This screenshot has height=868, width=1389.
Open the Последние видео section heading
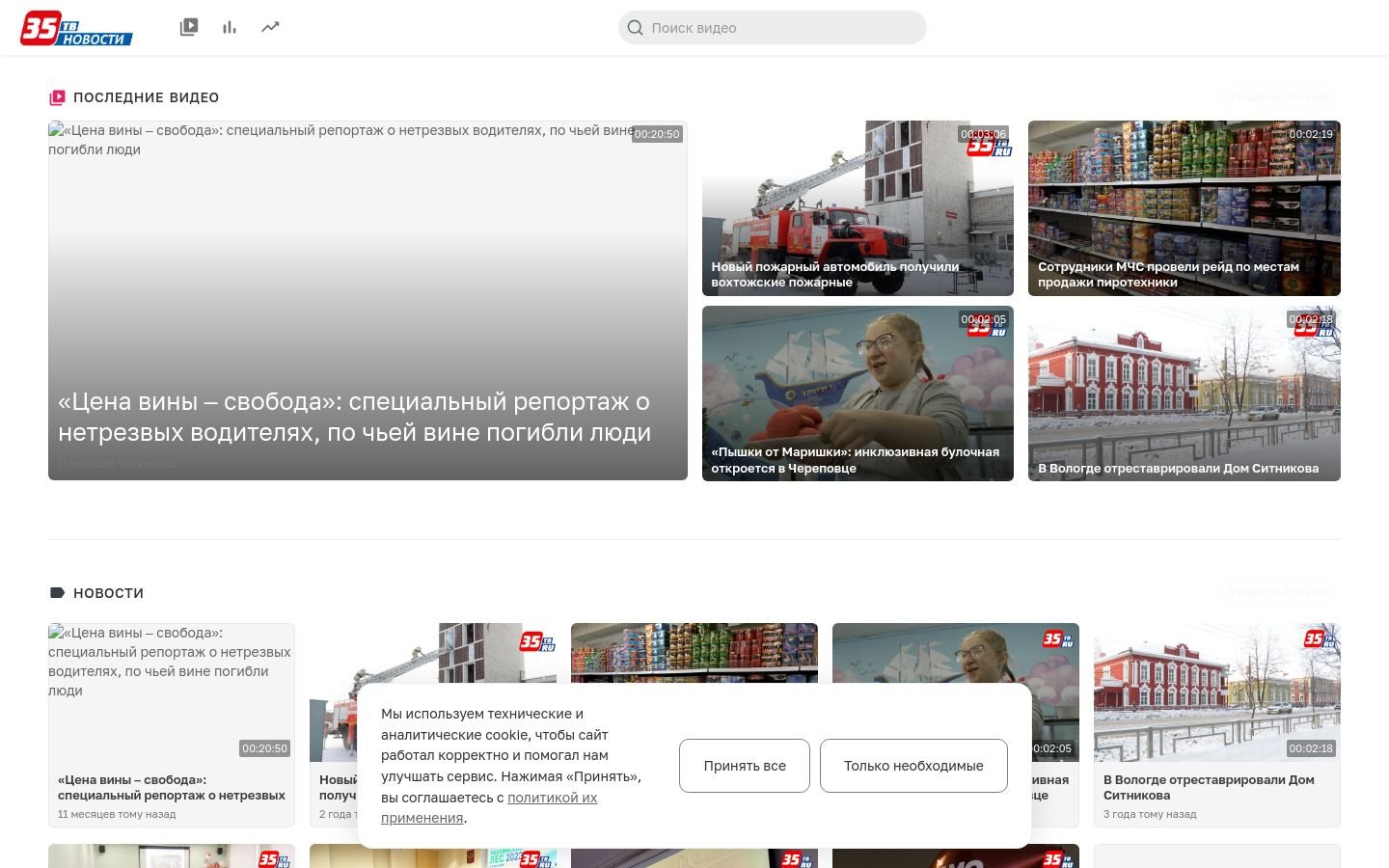(146, 97)
